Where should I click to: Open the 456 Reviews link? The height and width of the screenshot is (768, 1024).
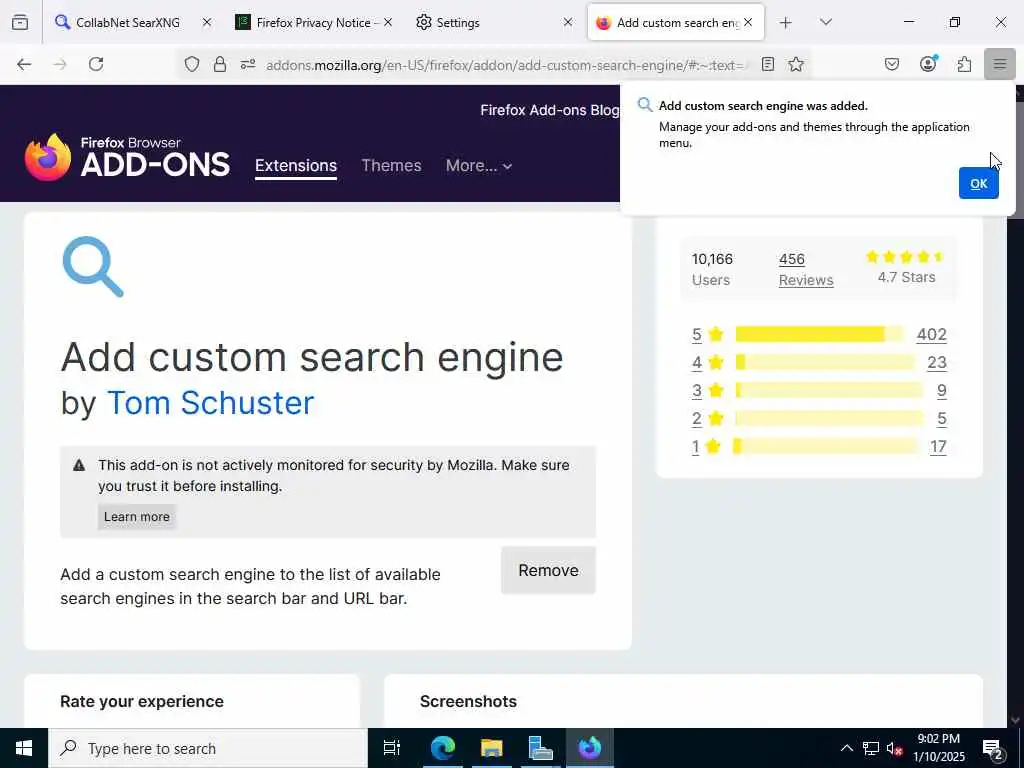[x=806, y=269]
